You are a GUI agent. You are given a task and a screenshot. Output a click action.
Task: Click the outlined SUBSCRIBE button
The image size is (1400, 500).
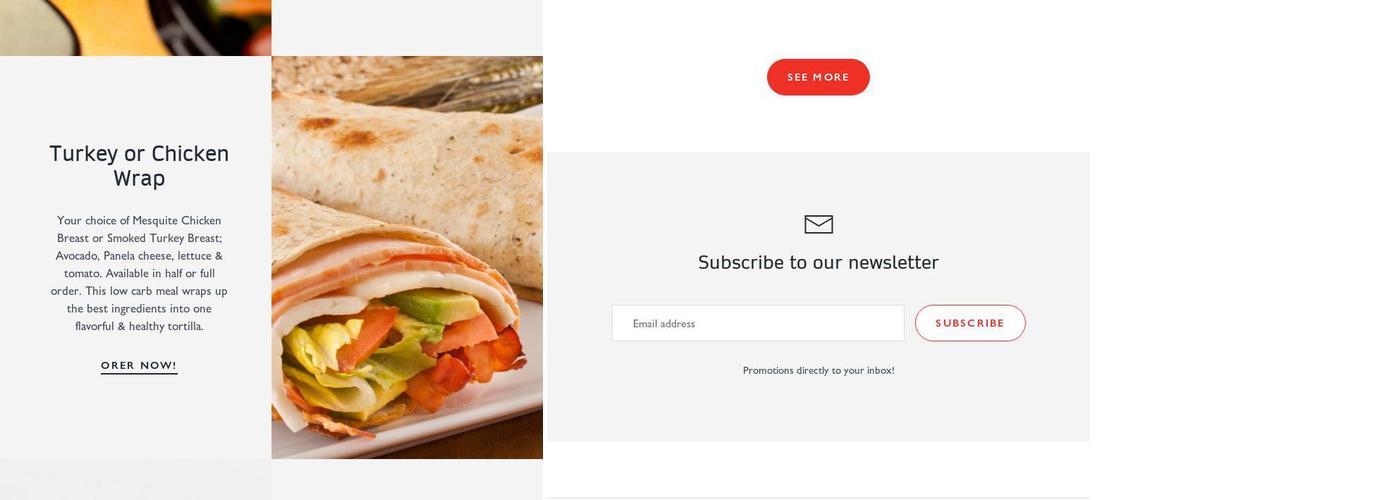tap(970, 323)
